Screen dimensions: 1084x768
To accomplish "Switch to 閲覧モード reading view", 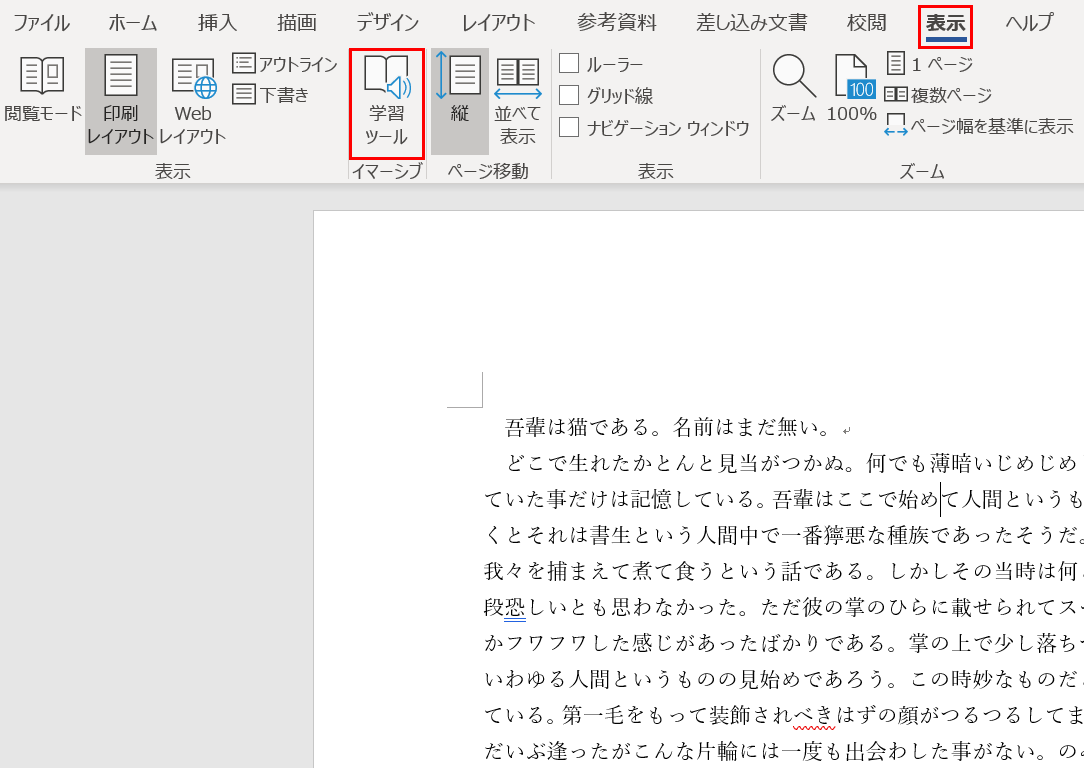I will point(43,90).
